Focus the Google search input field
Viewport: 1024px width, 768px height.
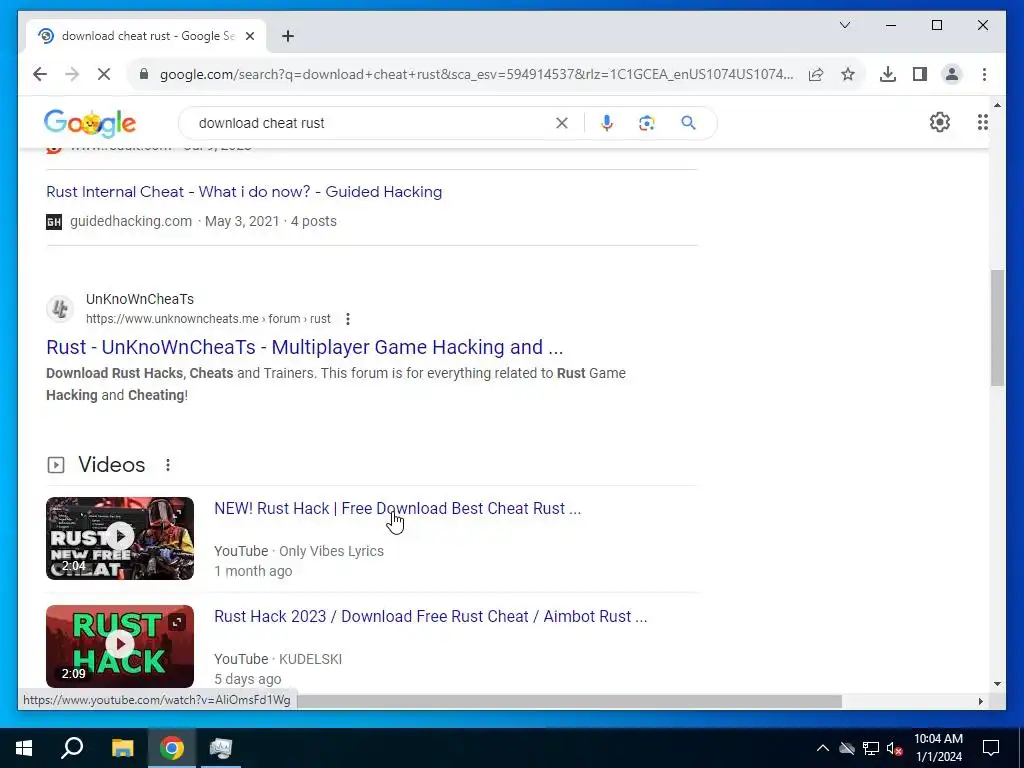click(x=372, y=123)
